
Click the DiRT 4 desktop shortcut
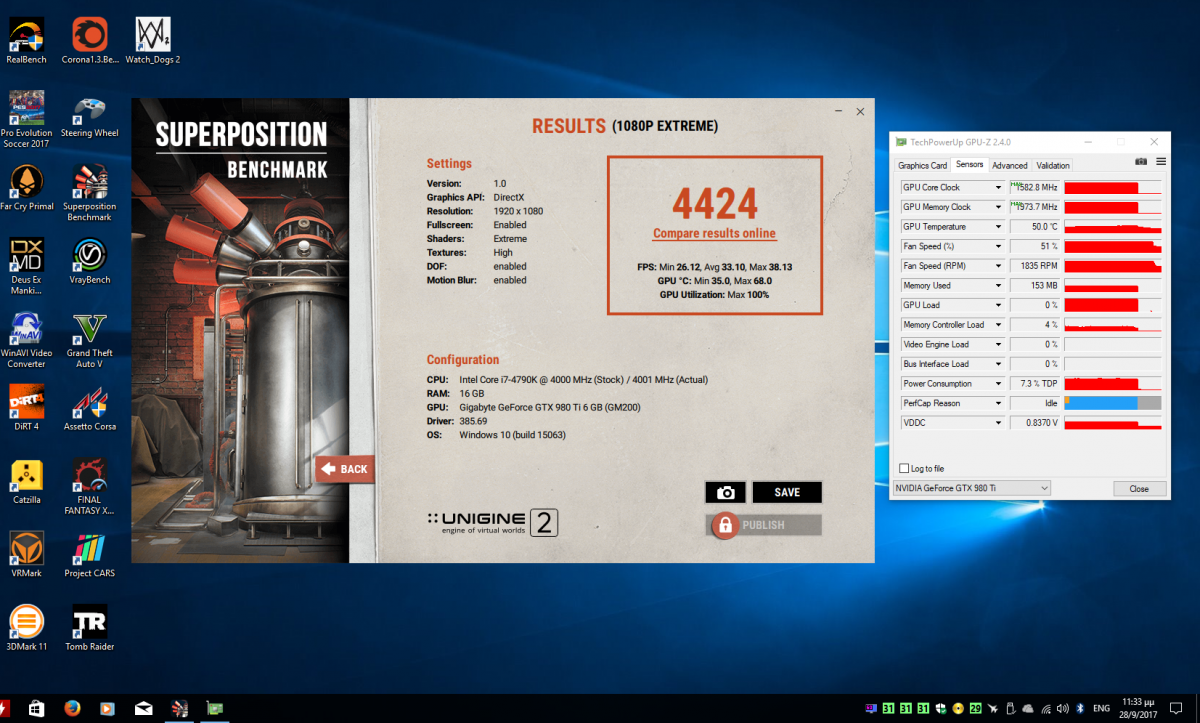click(26, 407)
